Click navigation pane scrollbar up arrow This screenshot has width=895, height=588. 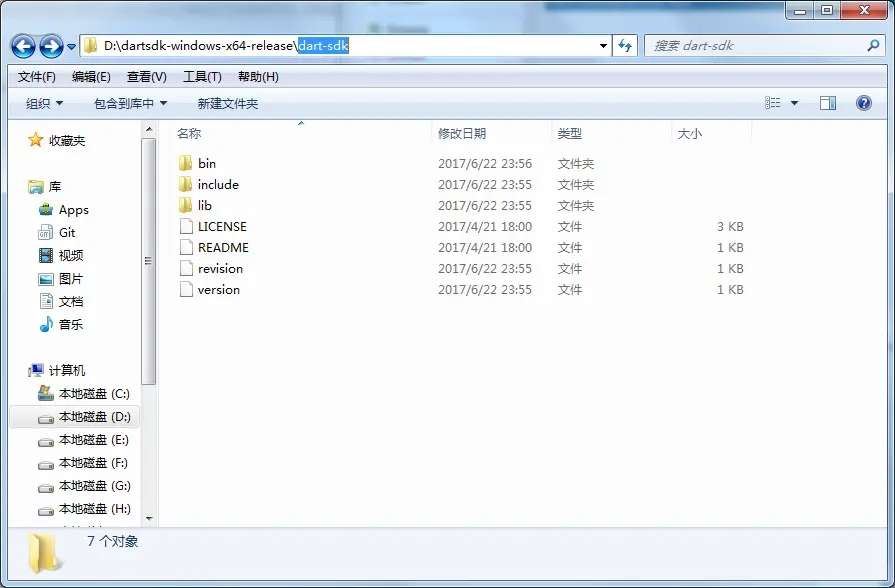(x=149, y=130)
